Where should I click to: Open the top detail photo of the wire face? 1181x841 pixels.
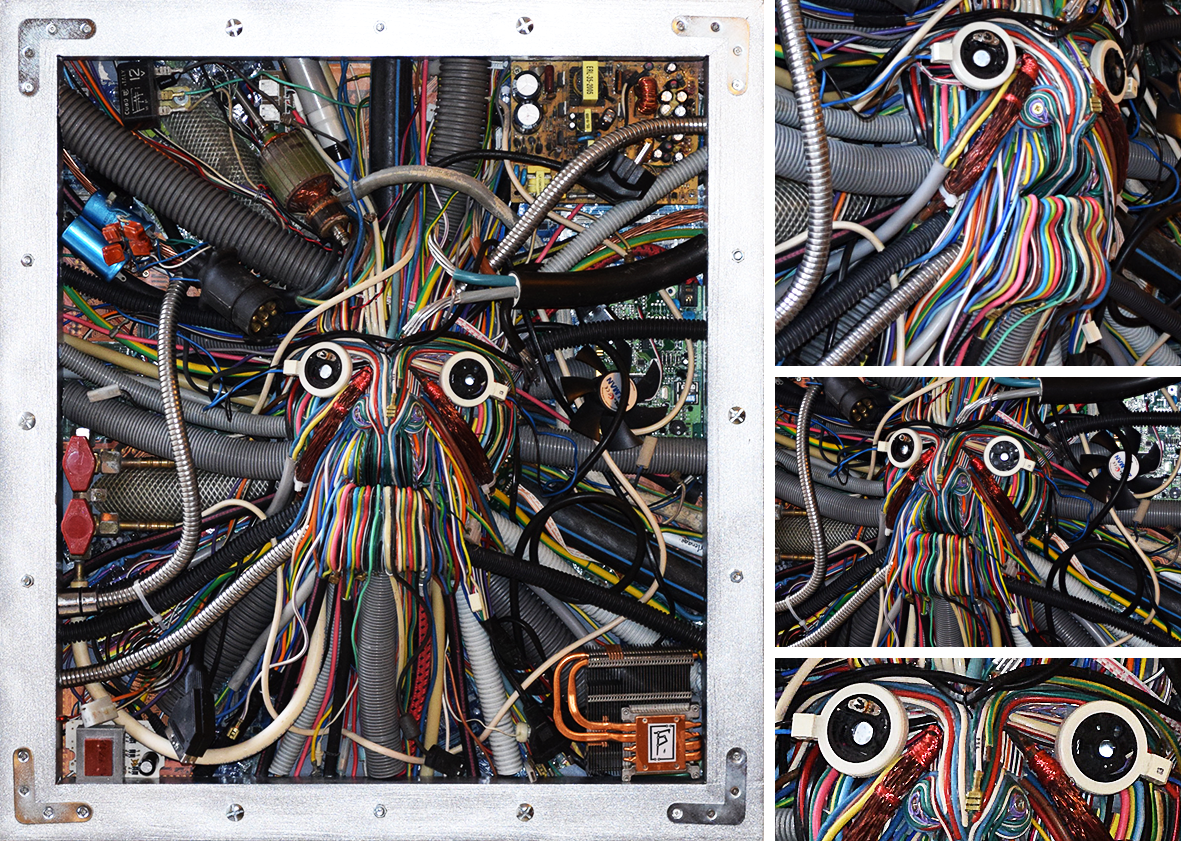[977, 182]
